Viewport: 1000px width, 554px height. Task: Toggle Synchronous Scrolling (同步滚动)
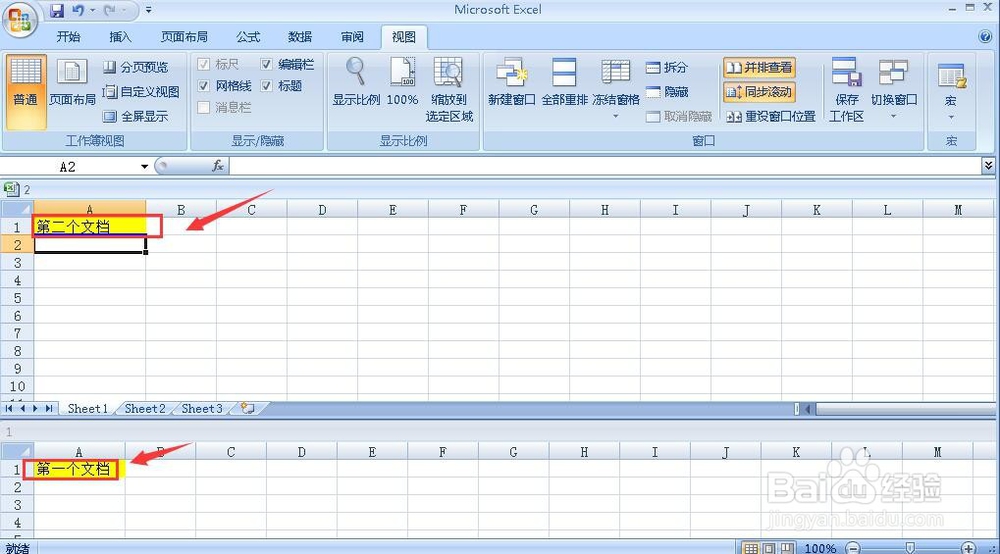(x=760, y=92)
